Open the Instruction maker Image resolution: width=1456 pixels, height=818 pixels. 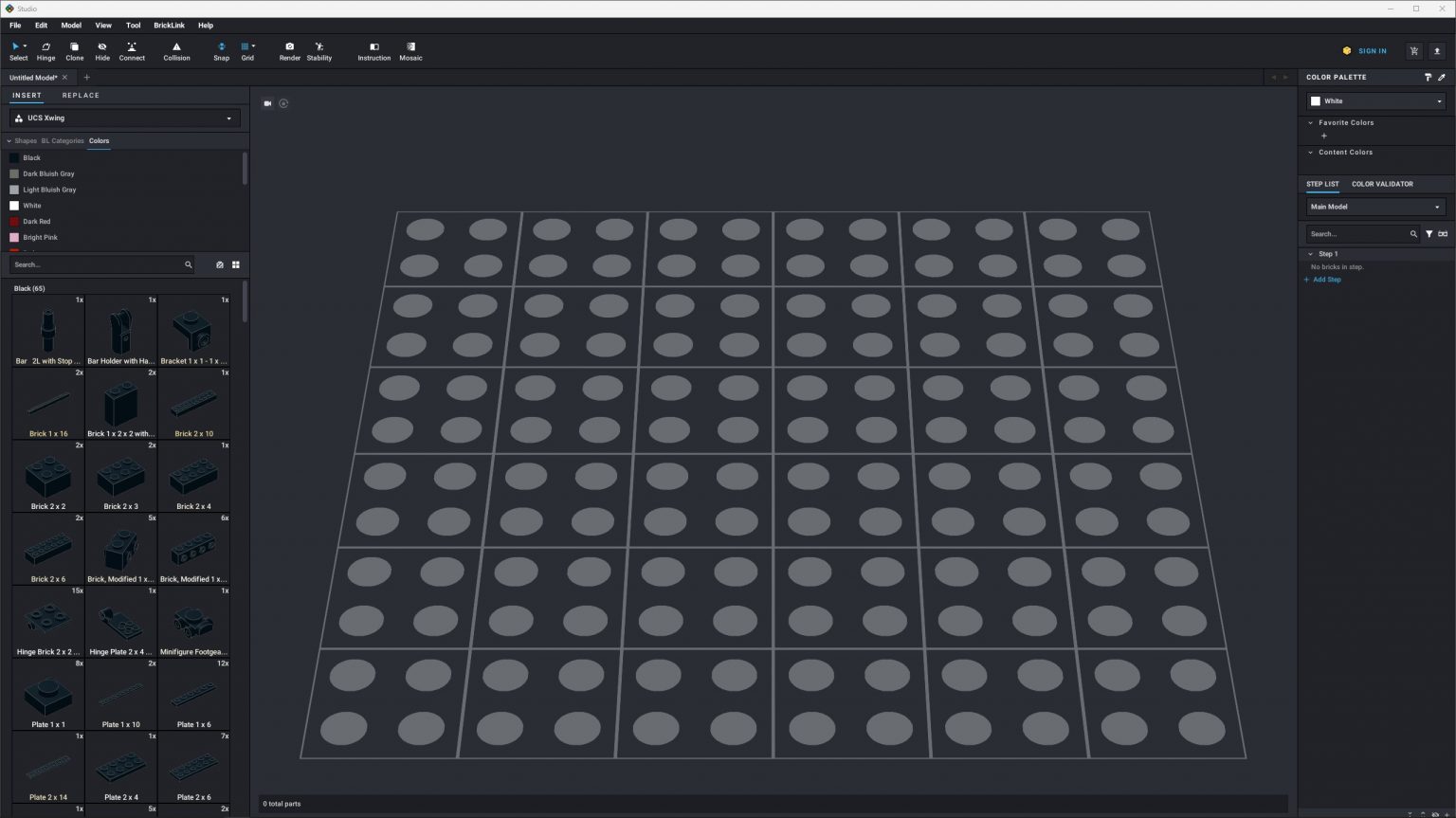tap(373, 50)
